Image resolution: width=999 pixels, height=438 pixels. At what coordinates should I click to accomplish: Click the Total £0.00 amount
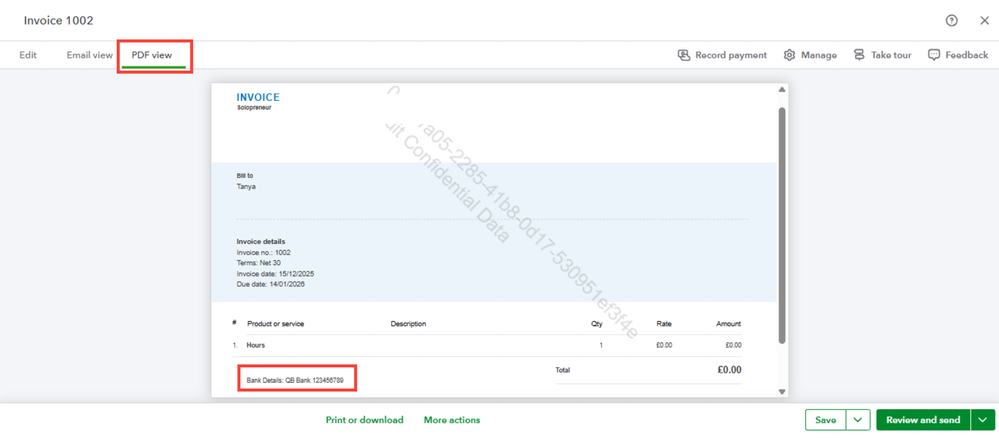[x=729, y=370]
